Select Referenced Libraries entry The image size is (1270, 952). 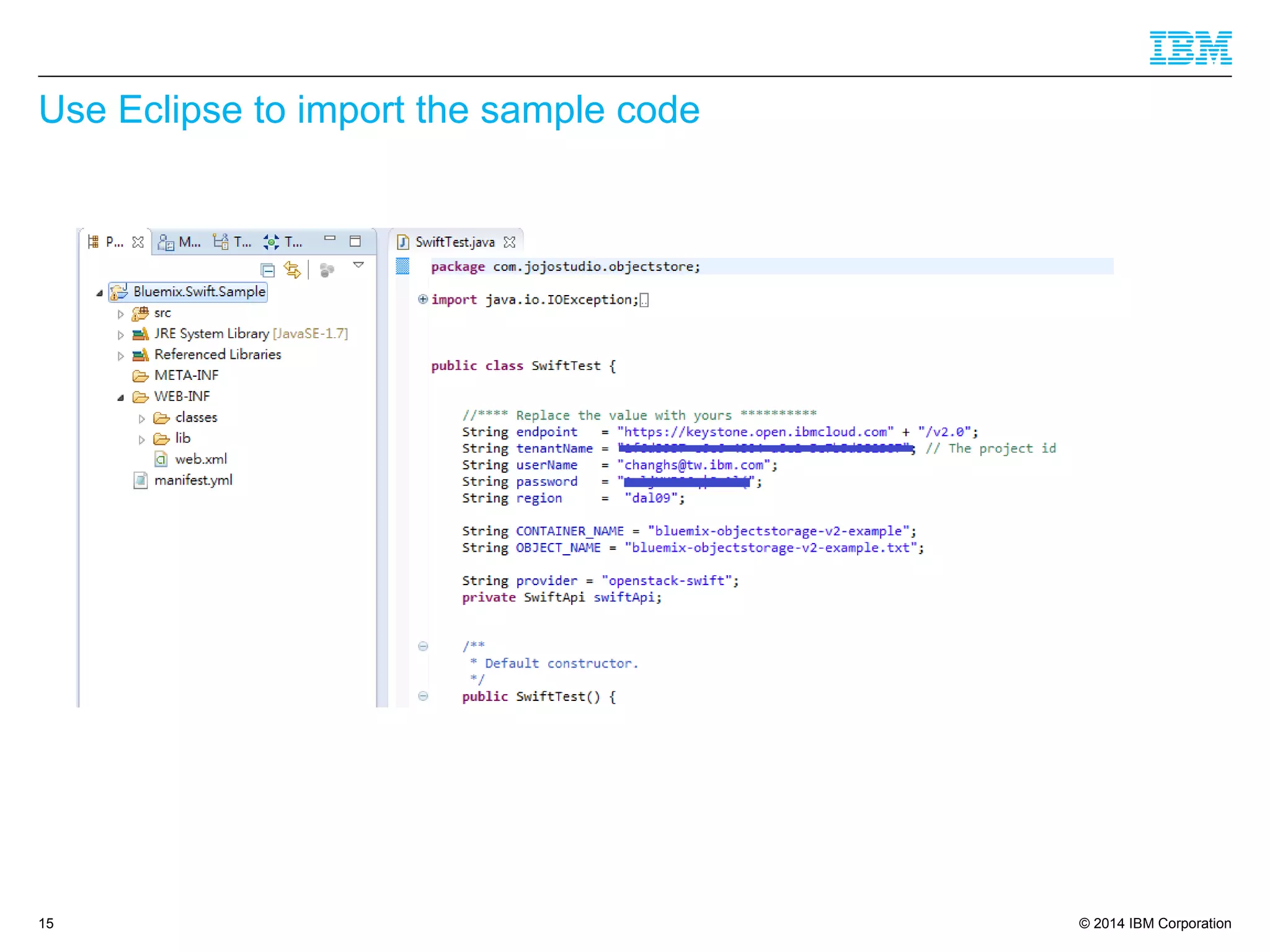(207, 355)
